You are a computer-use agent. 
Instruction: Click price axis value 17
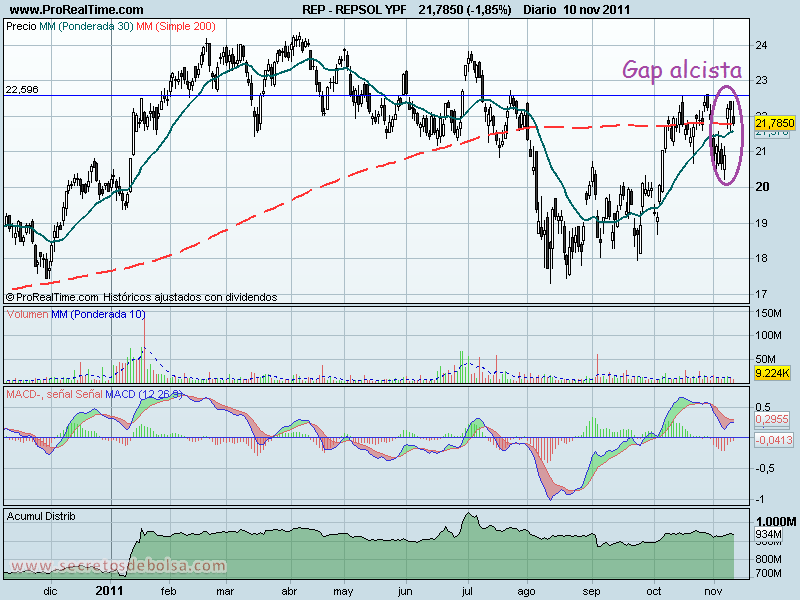(761, 294)
